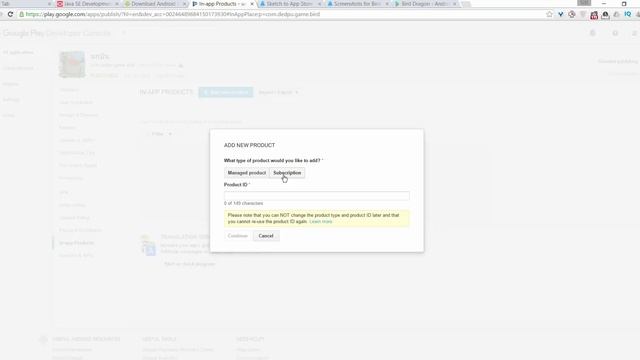The image size is (640, 360).
Task: Click the circular extension icon beside the V icon
Action: click(x=571, y=14)
